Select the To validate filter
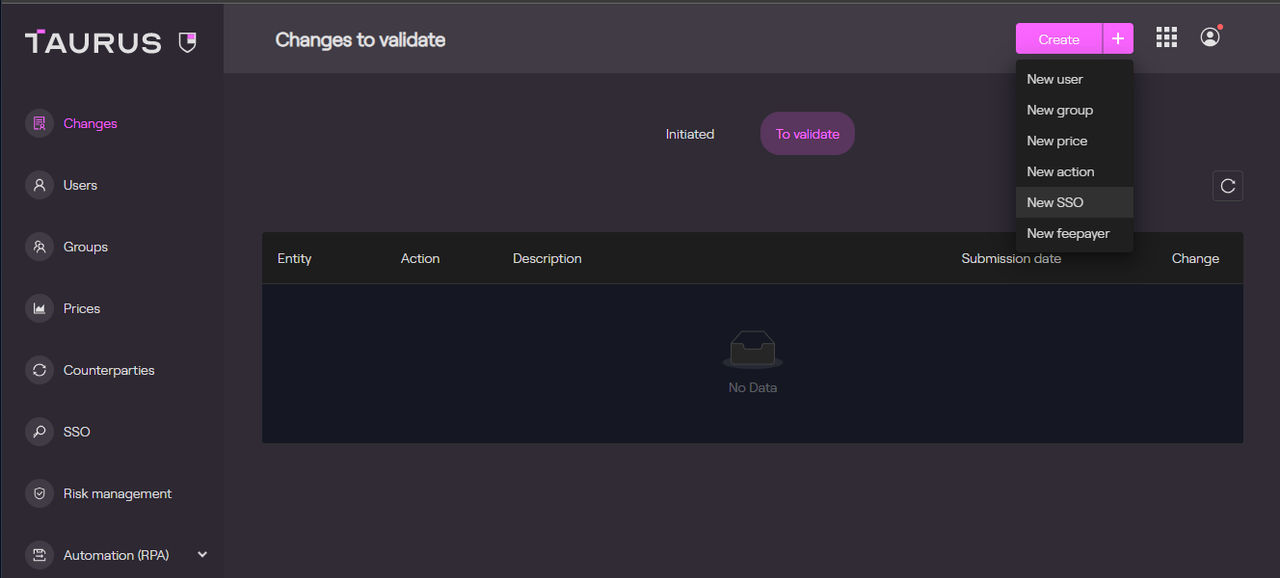1280x578 pixels. point(806,133)
